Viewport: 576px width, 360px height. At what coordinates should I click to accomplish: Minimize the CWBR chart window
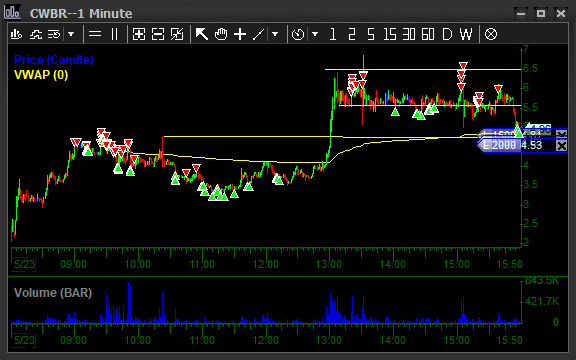(x=521, y=14)
